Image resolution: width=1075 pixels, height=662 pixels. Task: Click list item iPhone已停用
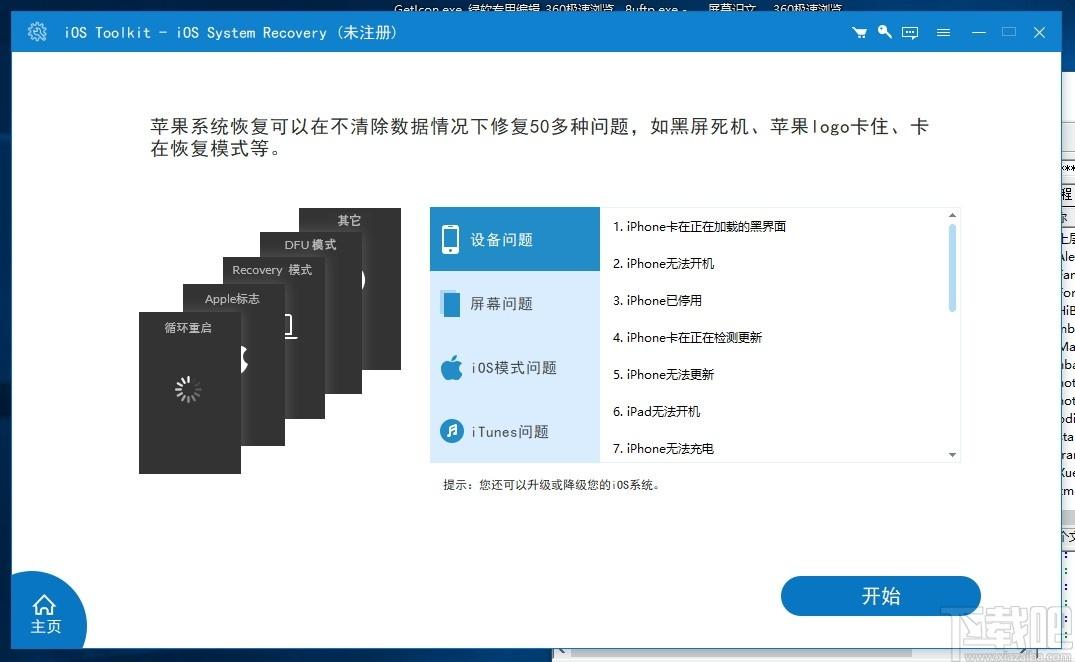(657, 300)
